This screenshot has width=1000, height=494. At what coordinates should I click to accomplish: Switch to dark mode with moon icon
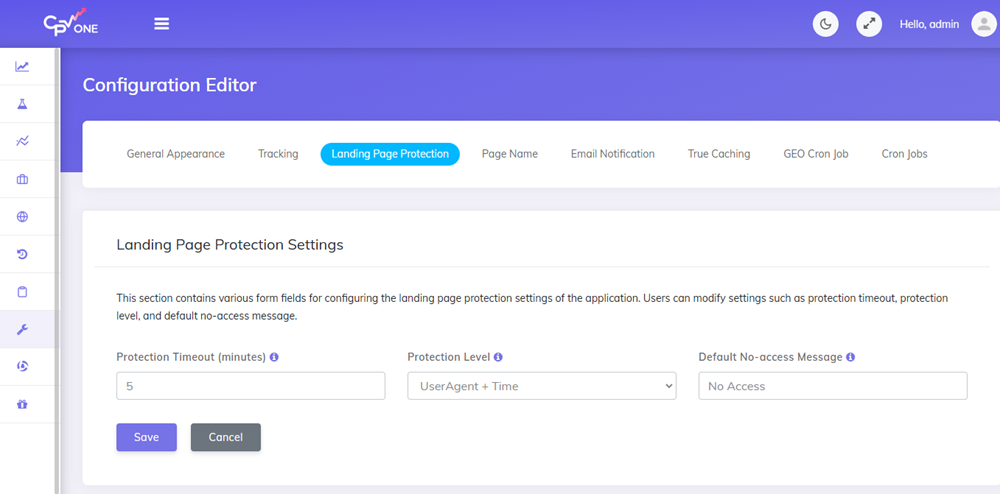[x=825, y=24]
